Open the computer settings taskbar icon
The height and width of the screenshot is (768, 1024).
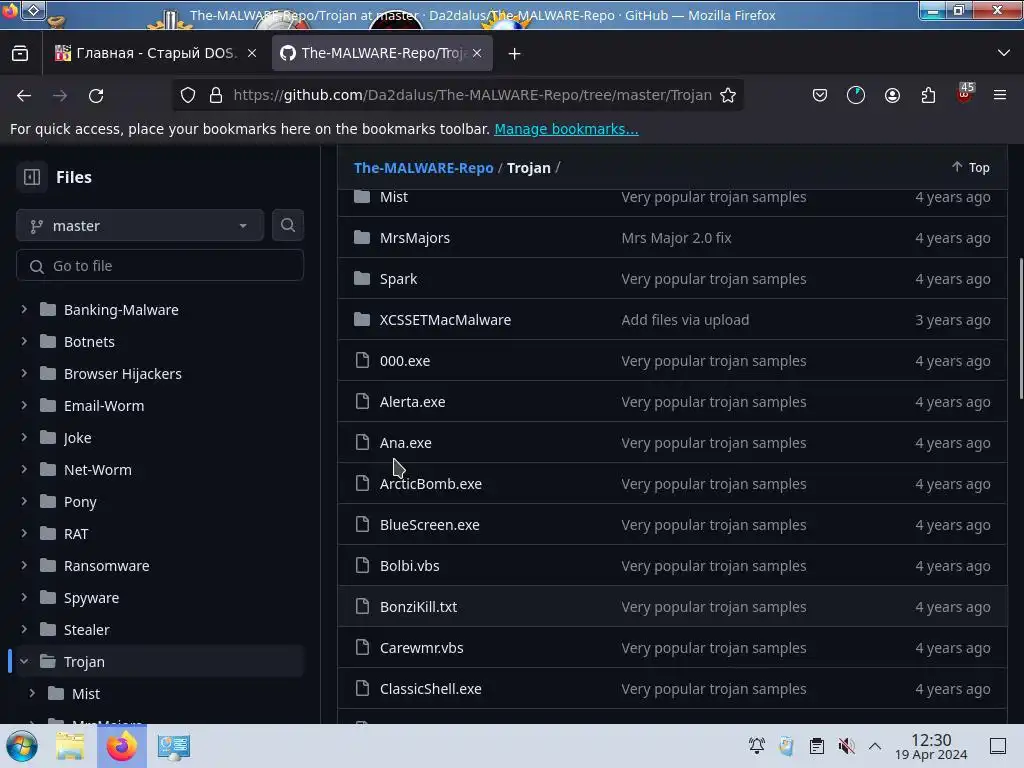pos(174,746)
